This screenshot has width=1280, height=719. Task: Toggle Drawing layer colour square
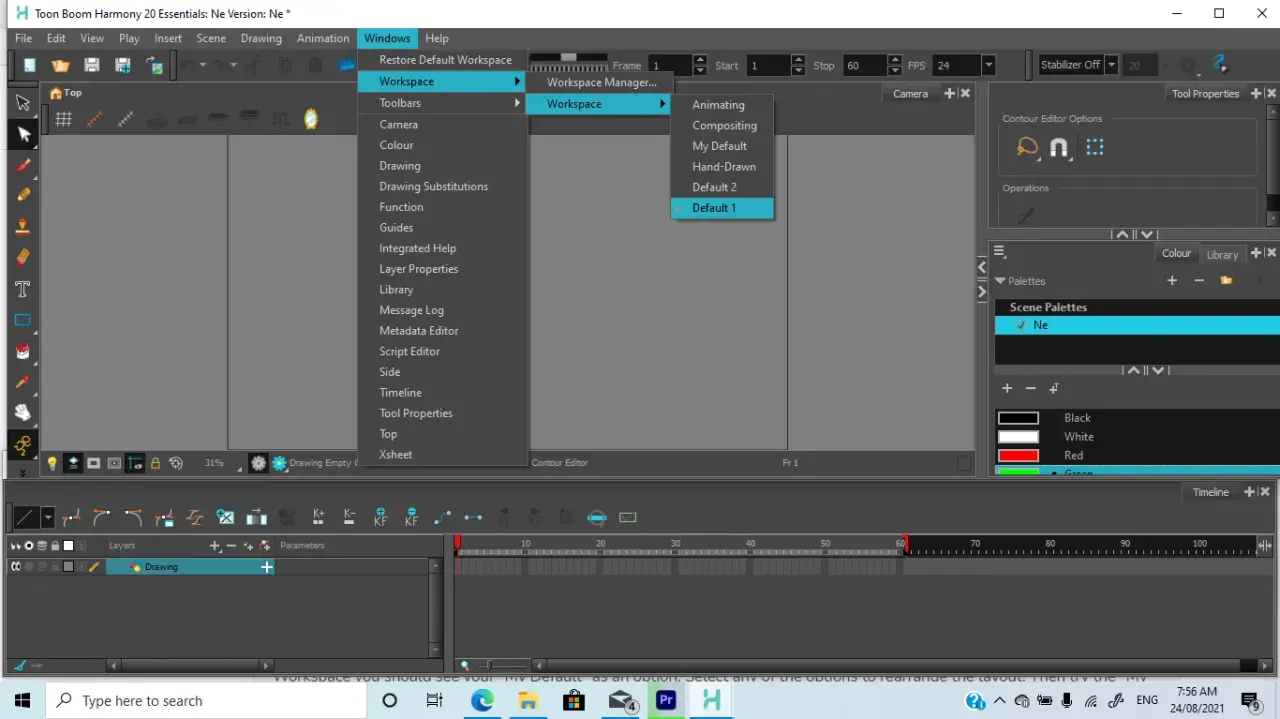(68, 567)
